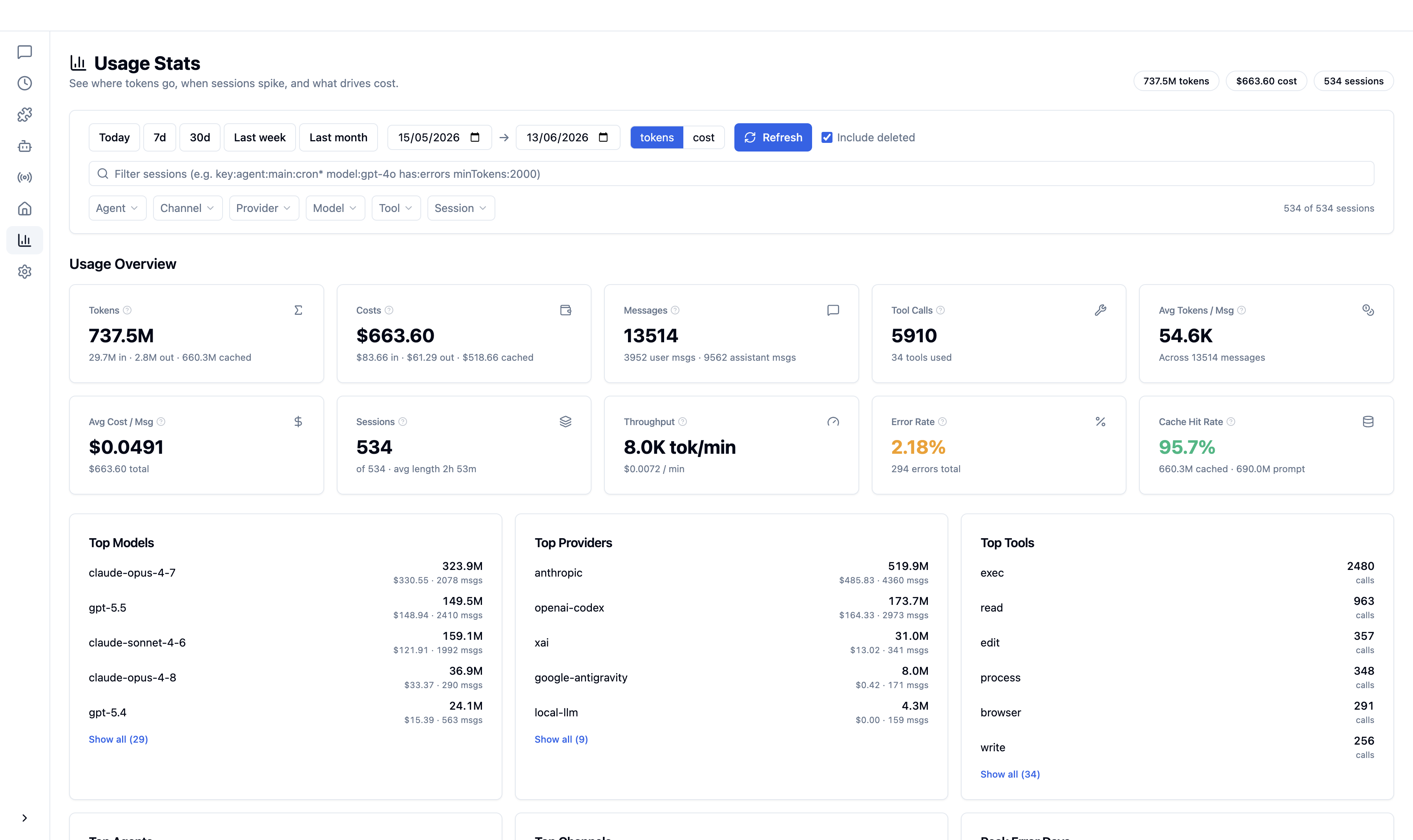
Task: Open calendar picker for end date 13/06/2026
Action: (x=603, y=137)
